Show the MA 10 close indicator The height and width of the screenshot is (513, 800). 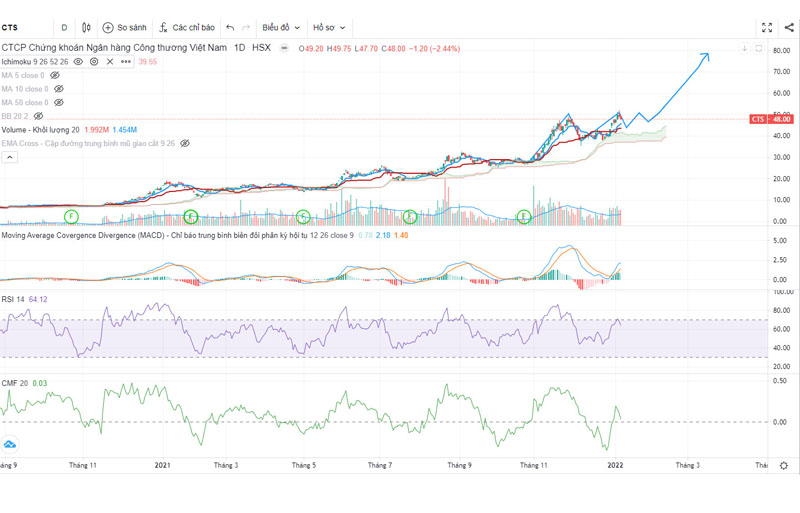tap(59, 89)
